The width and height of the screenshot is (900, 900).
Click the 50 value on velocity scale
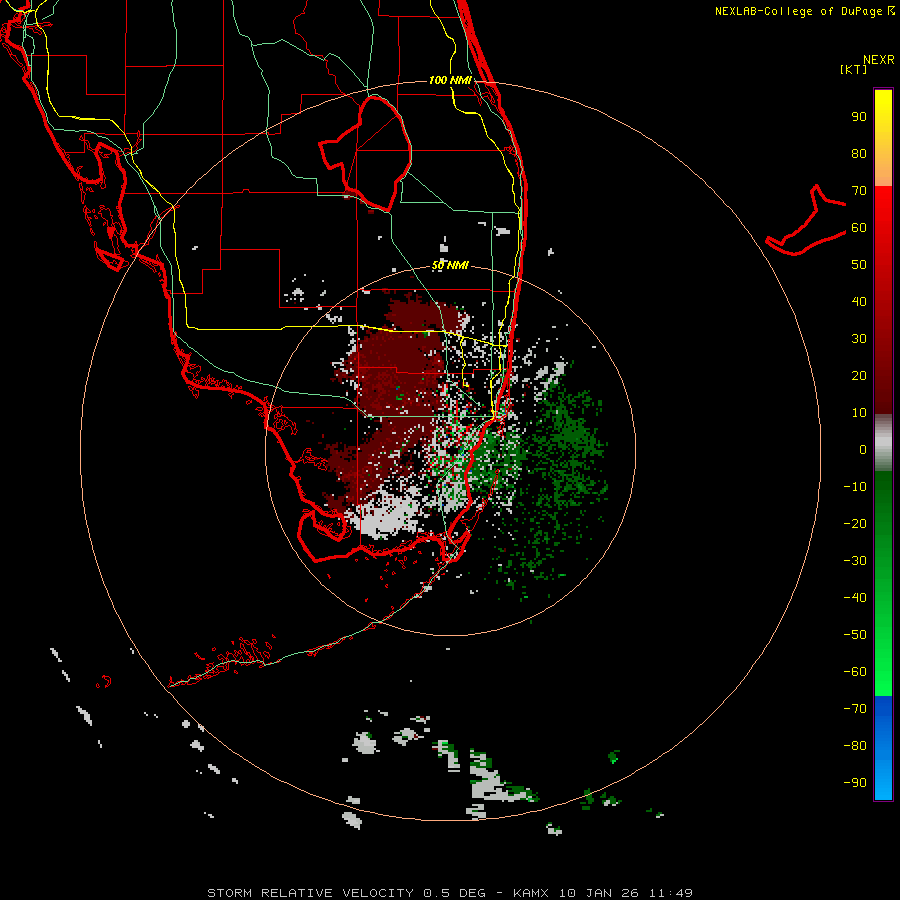pos(859,265)
